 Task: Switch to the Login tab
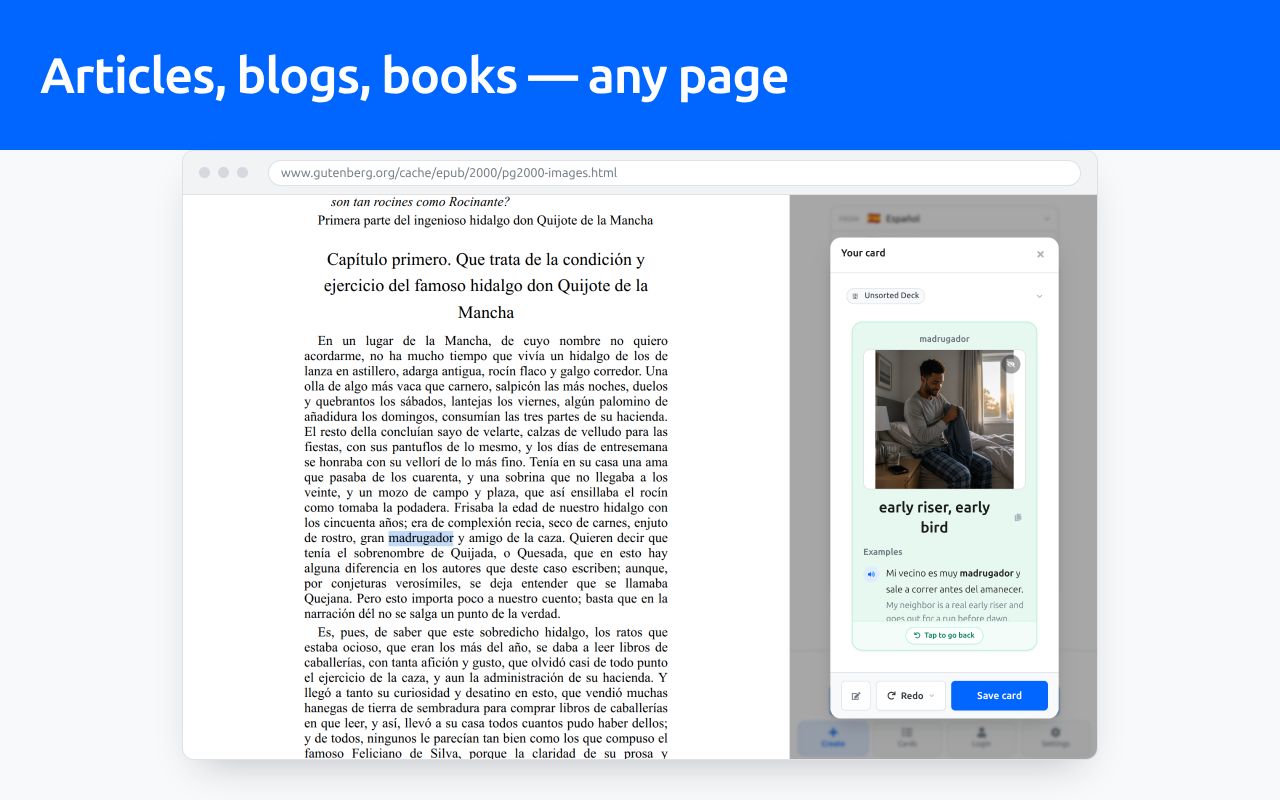(x=981, y=738)
